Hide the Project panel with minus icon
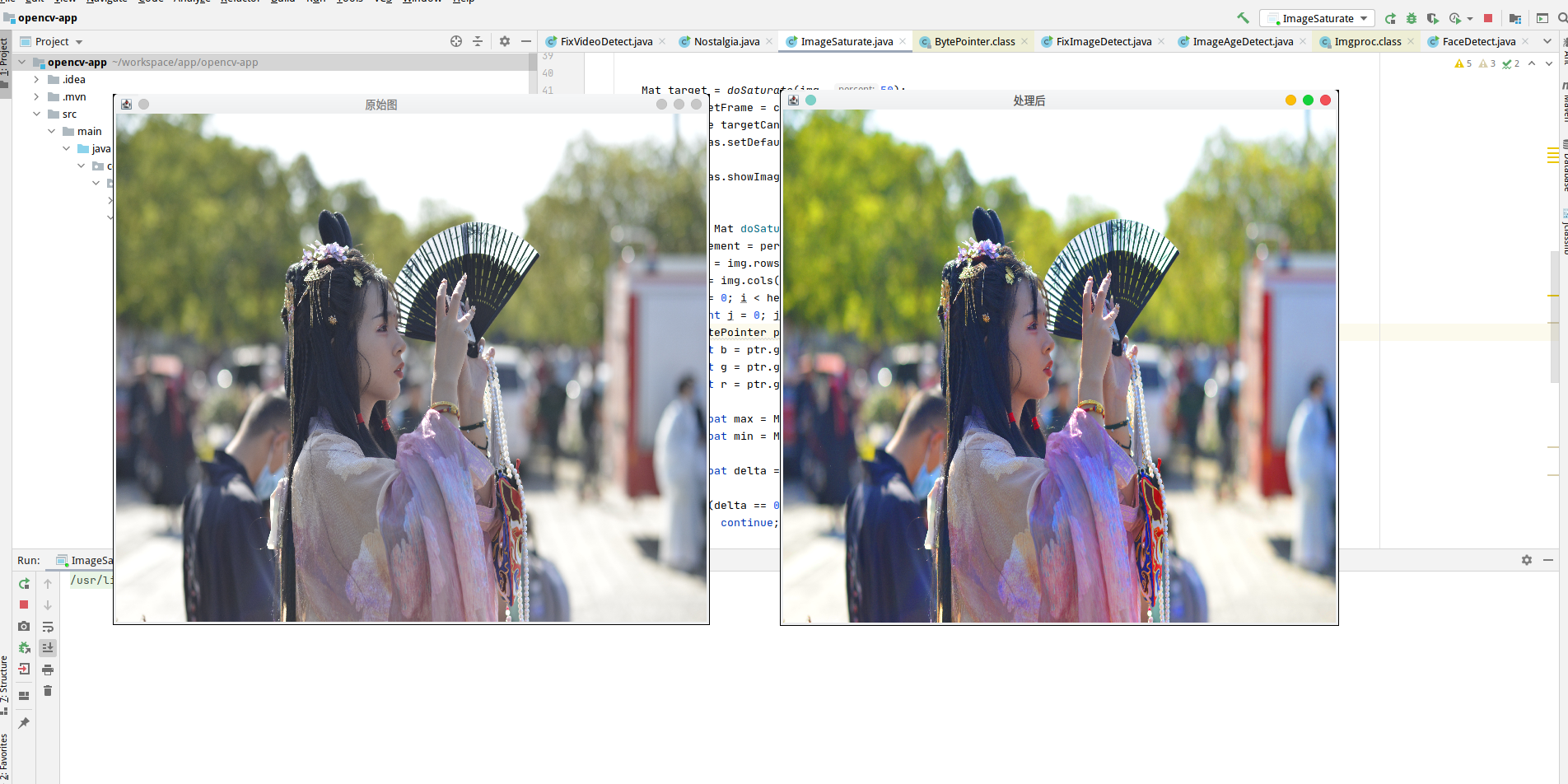The width and height of the screenshot is (1568, 784). (x=526, y=41)
